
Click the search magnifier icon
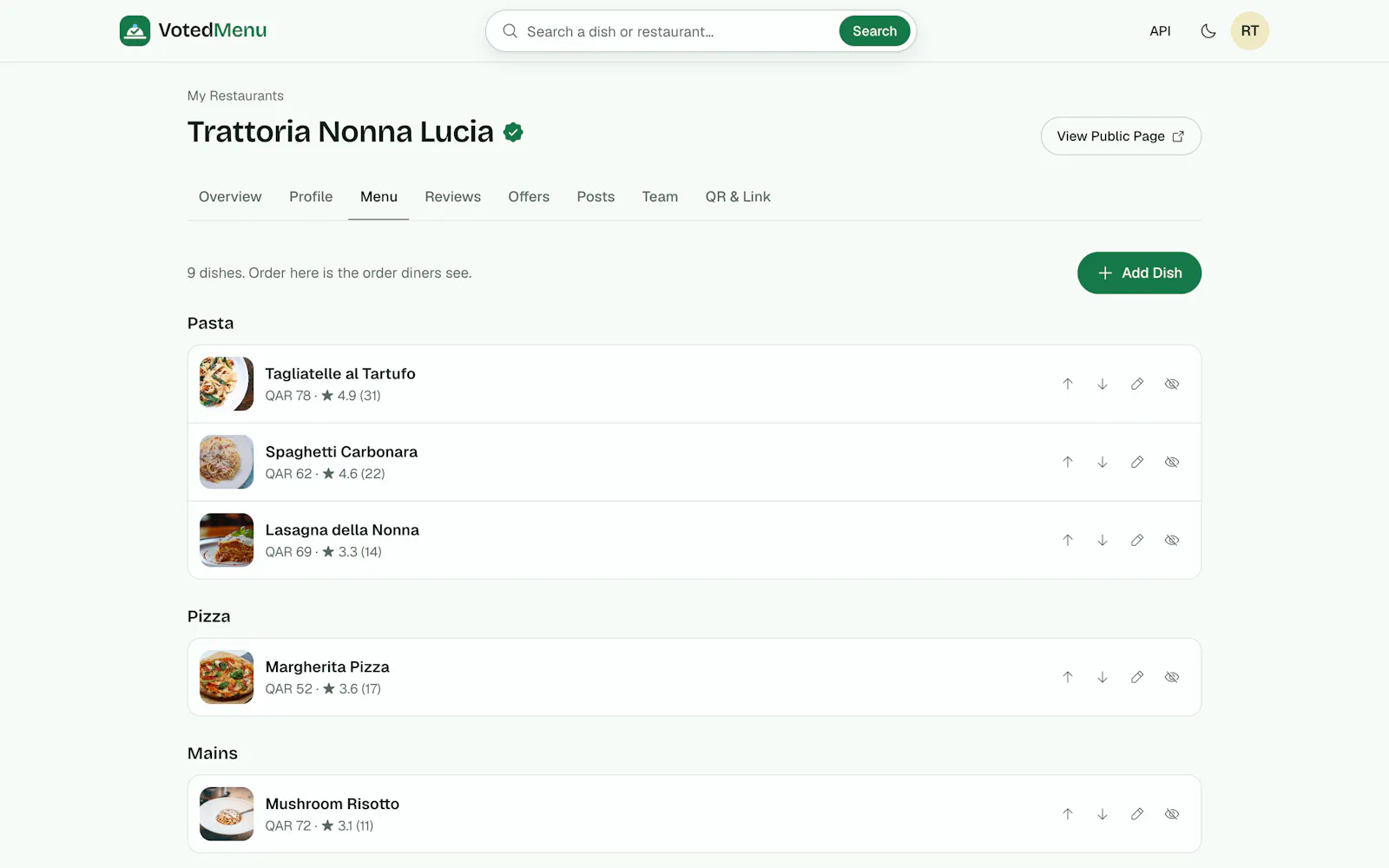pos(510,31)
